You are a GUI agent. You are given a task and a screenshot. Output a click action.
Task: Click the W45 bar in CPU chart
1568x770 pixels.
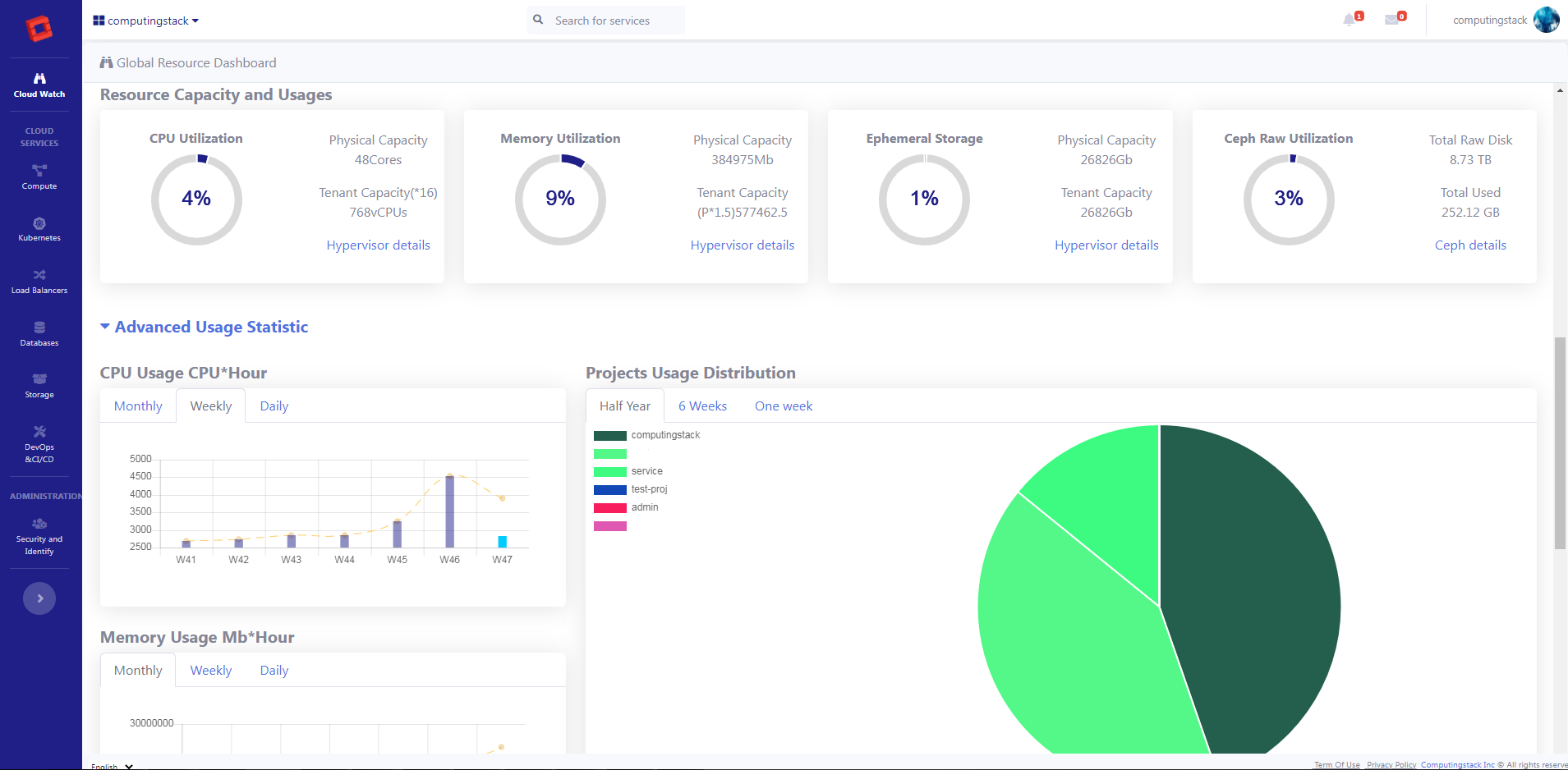(397, 534)
